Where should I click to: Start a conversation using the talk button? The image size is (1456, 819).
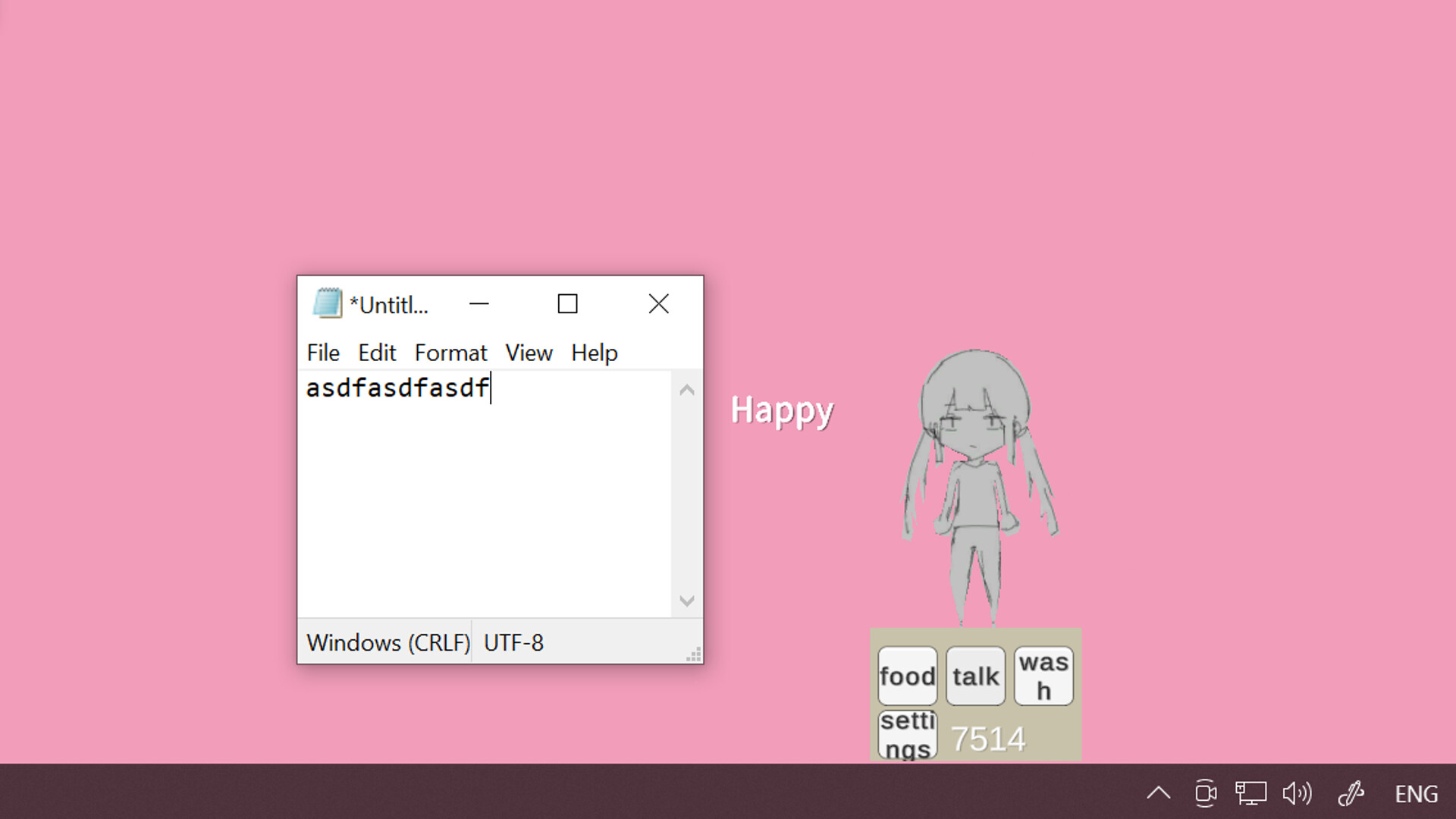(x=975, y=676)
